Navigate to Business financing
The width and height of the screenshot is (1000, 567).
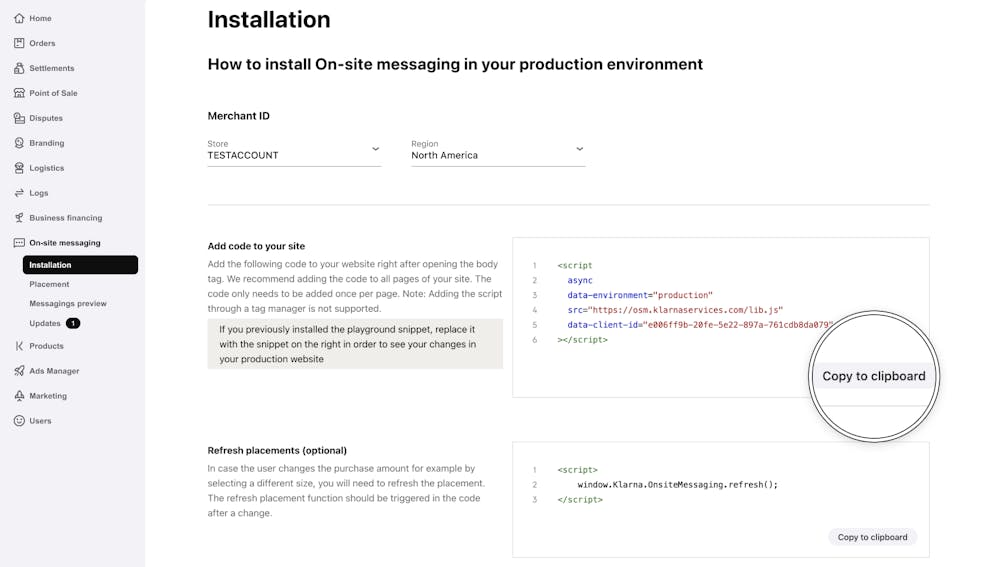65,218
